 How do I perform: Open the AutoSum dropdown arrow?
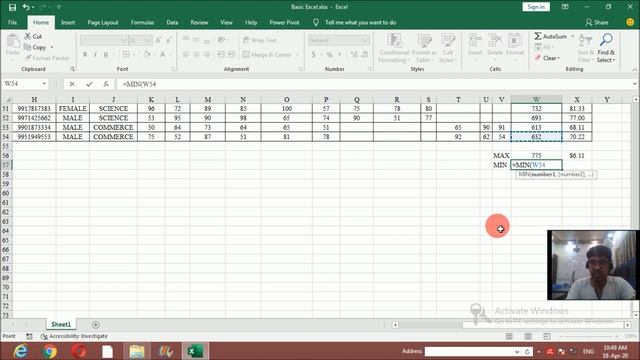573,36
